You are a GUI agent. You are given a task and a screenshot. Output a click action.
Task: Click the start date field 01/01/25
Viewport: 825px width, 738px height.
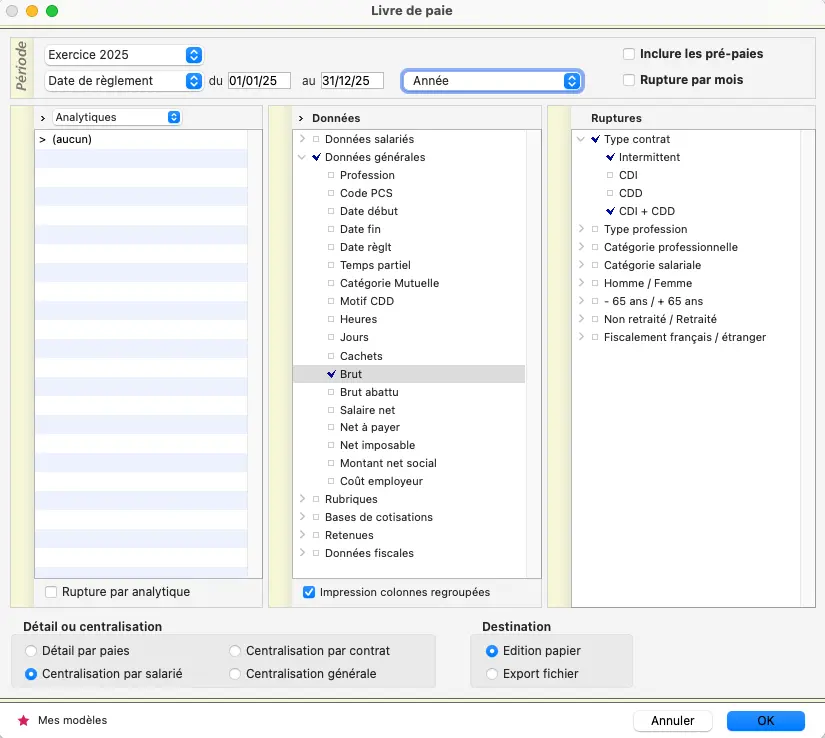(x=259, y=81)
